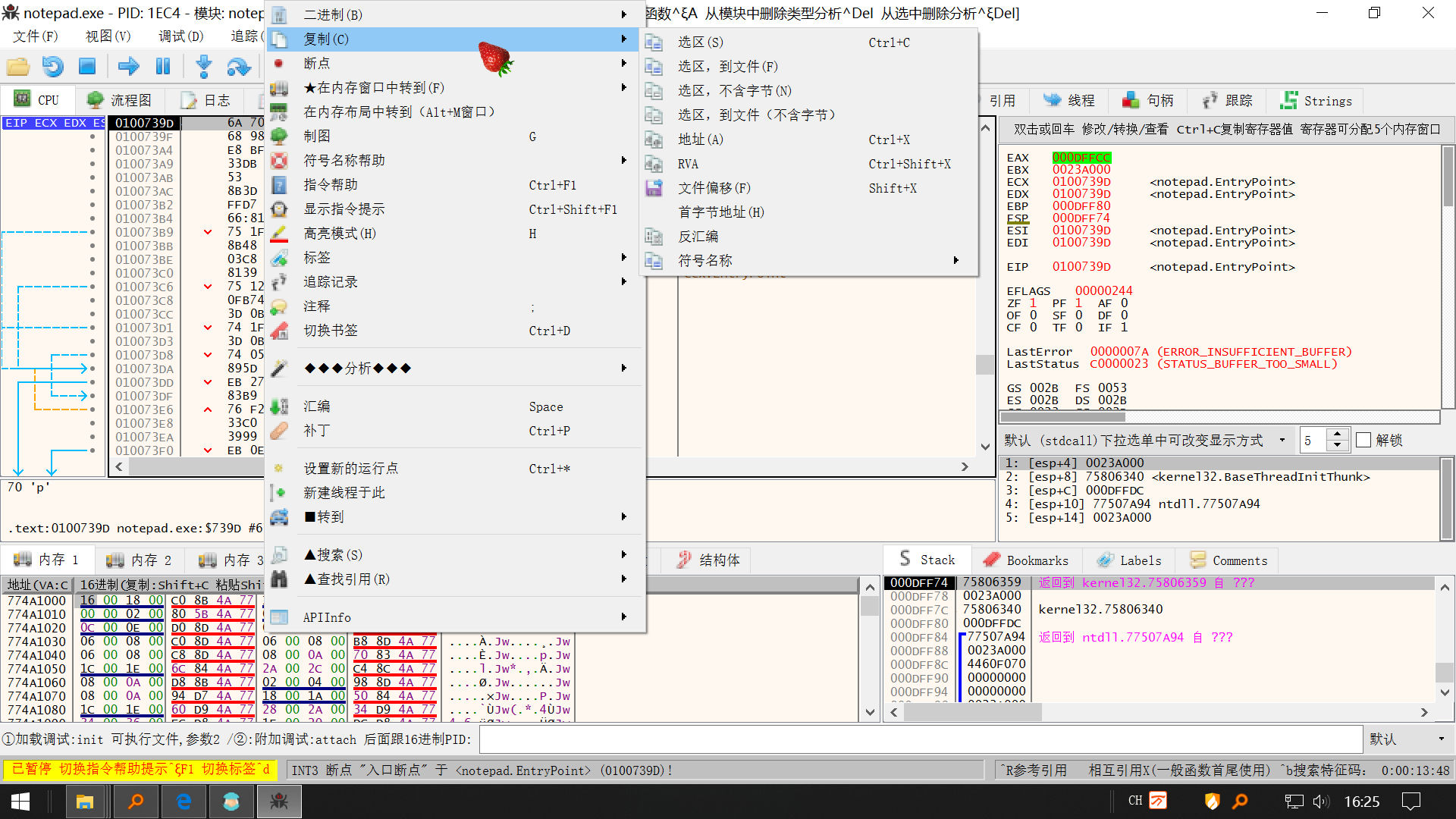Screen dimensions: 1456x819
Task: Open ◆◆◆分析◆◆◆ submenu
Action: click(x=455, y=369)
